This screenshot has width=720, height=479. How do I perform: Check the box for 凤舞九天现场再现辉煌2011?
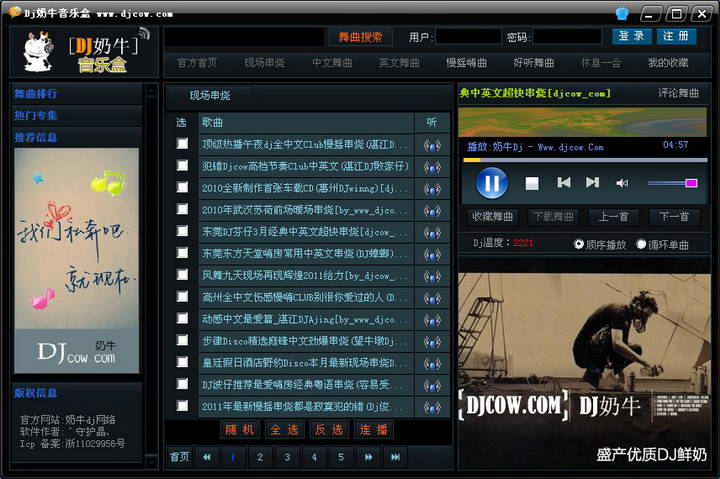pyautogui.click(x=182, y=274)
